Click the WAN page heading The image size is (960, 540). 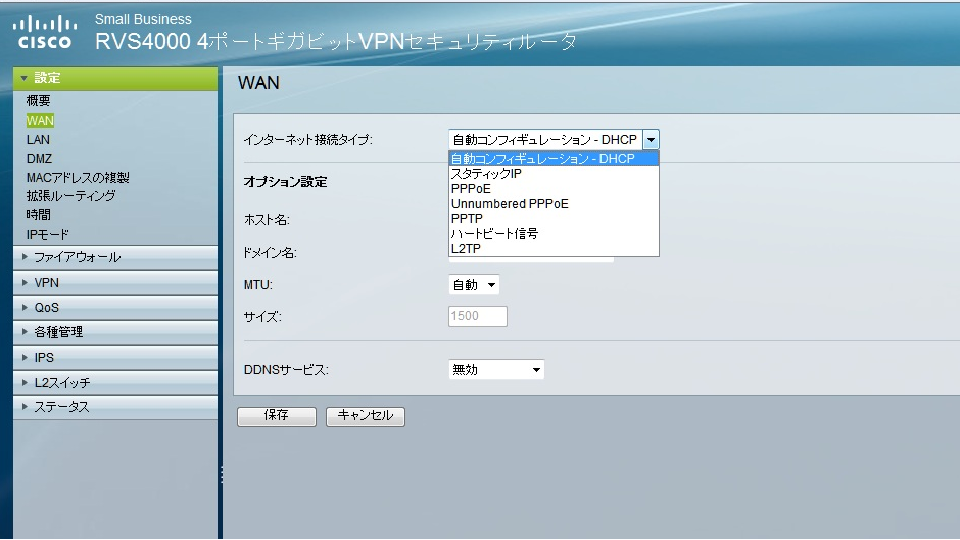[x=259, y=83]
